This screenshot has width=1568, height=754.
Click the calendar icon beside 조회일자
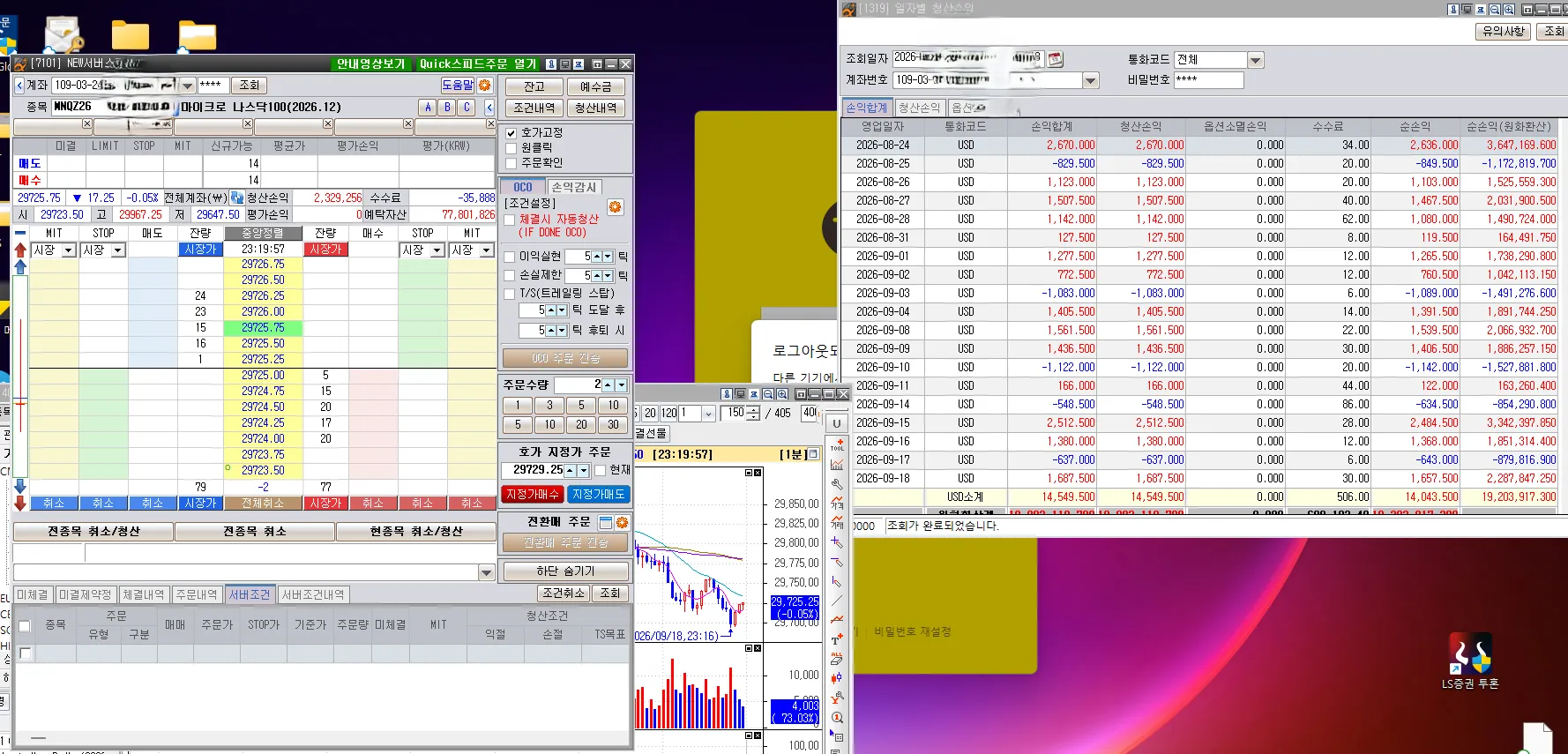[1055, 59]
